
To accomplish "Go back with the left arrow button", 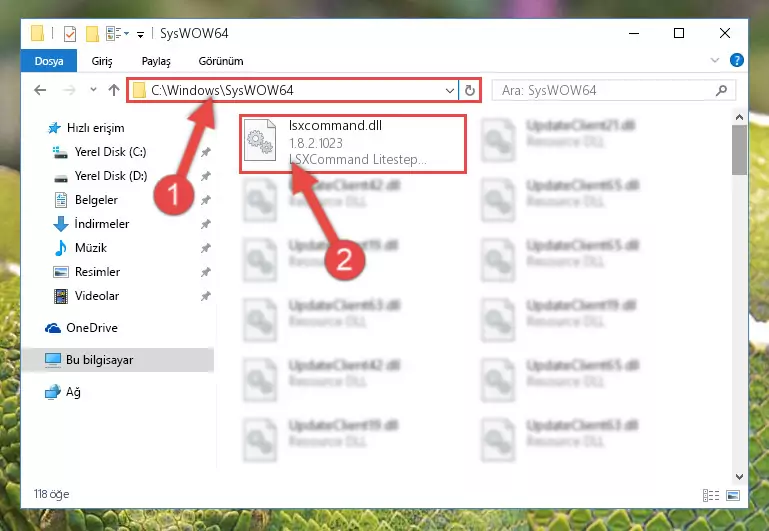I will pyautogui.click(x=40, y=90).
